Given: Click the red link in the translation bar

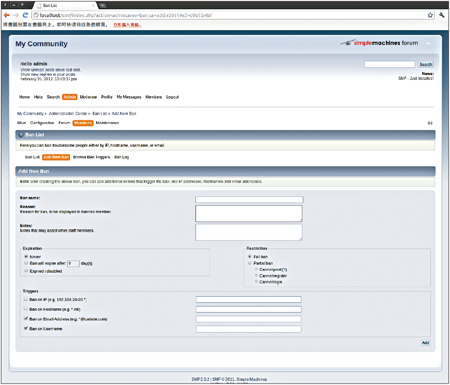Looking at the screenshot, I should pos(127,25).
